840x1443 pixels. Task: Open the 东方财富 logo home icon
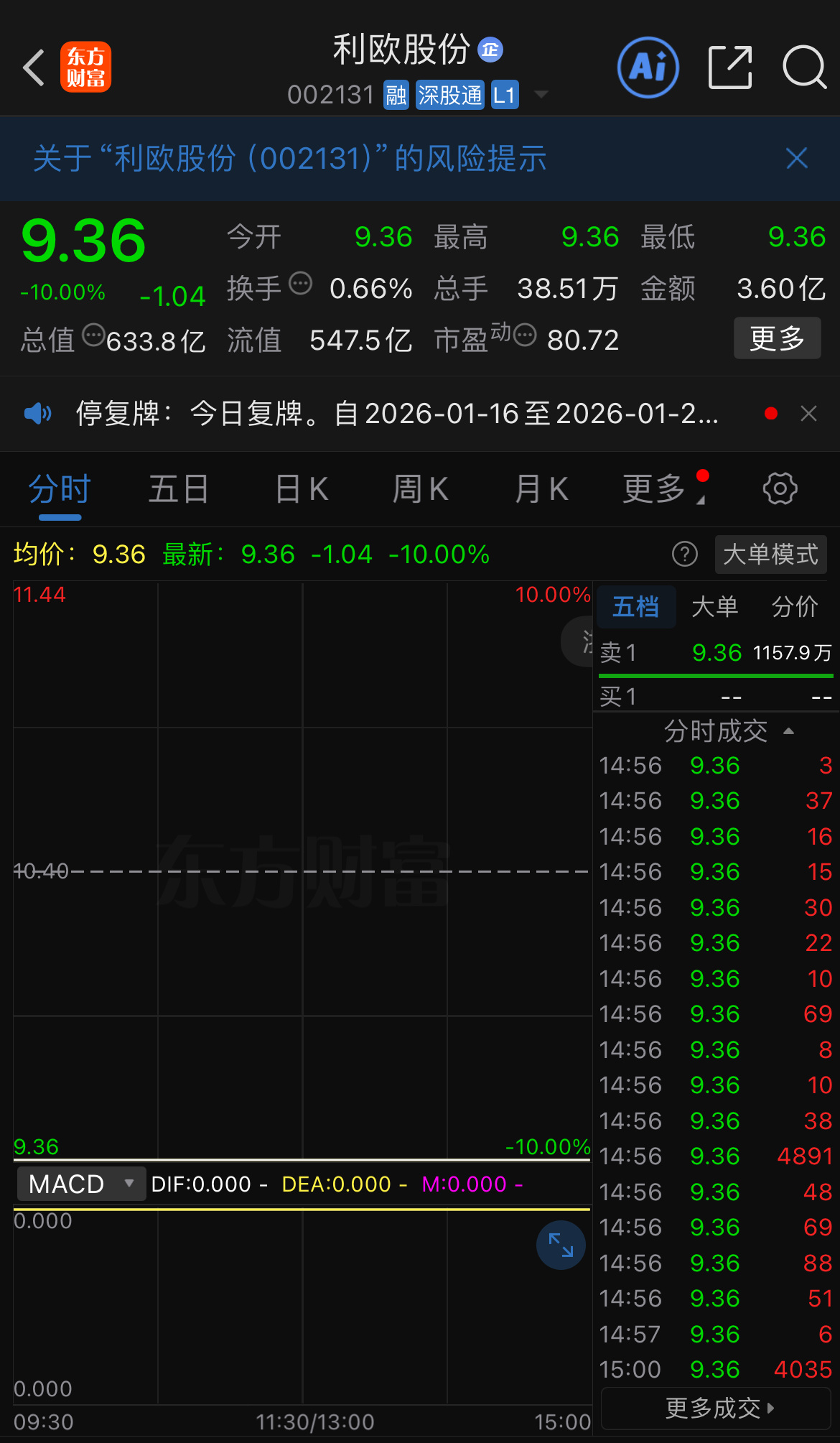pos(85,67)
